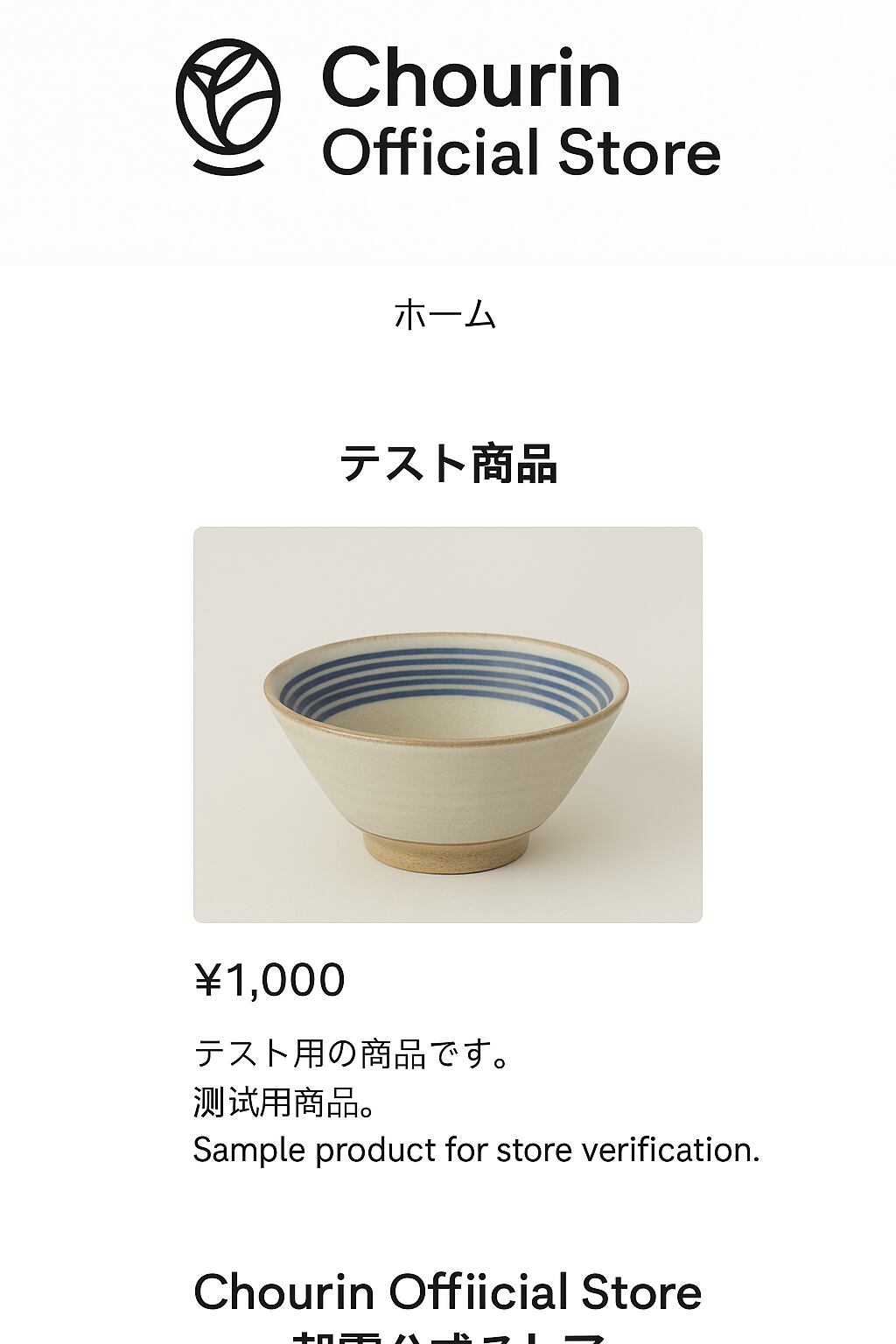Click the cut-off Japanese text at page bottom
The image size is (896, 1344).
(448, 1336)
